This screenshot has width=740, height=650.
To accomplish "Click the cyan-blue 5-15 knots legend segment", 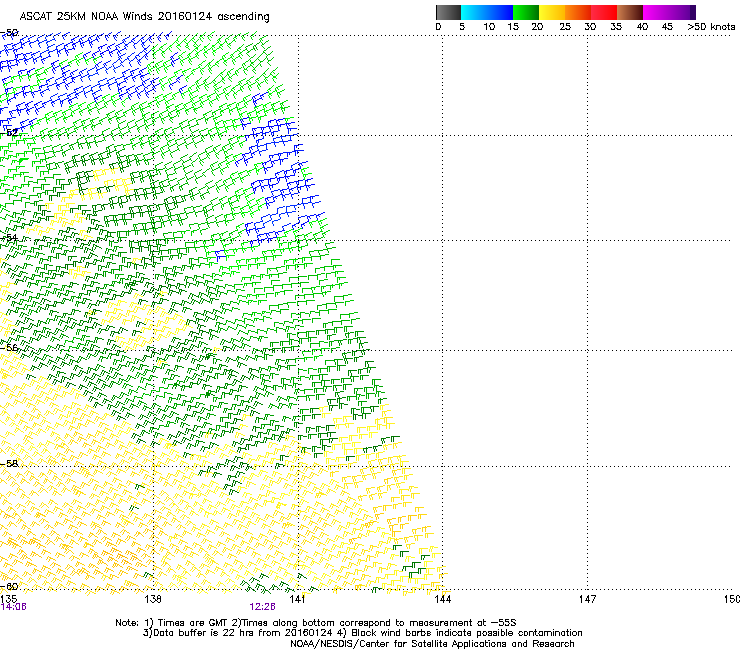I will [487, 12].
